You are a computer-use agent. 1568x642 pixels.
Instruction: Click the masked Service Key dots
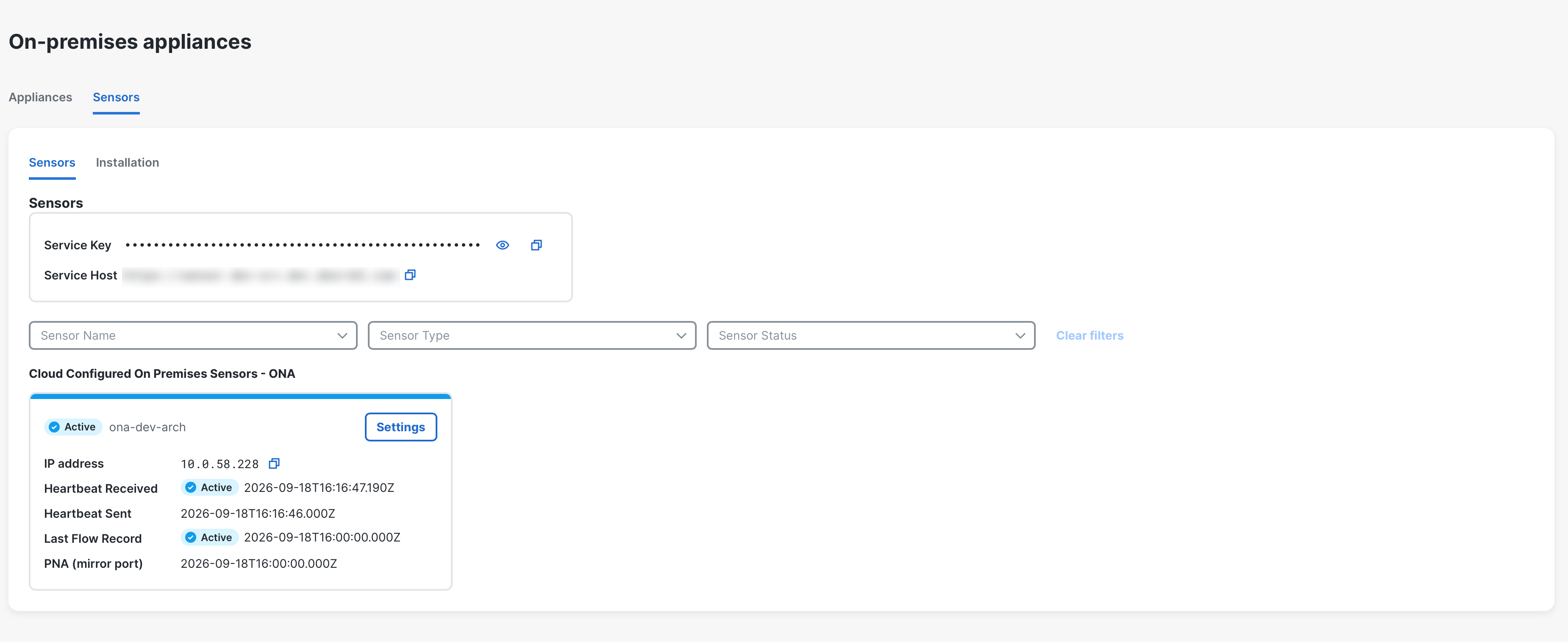tap(303, 245)
